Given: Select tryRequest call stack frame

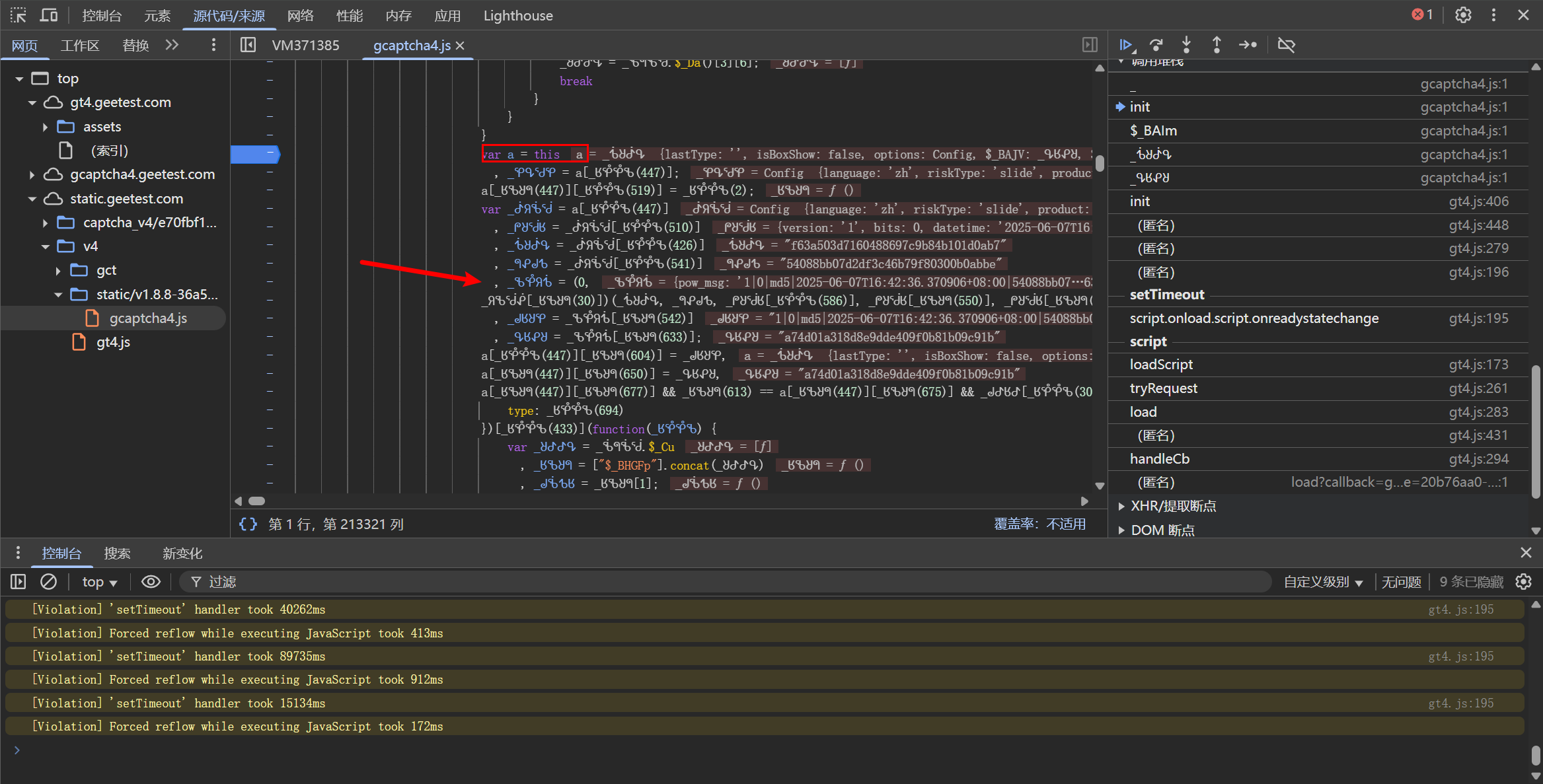Looking at the screenshot, I should point(1318,388).
